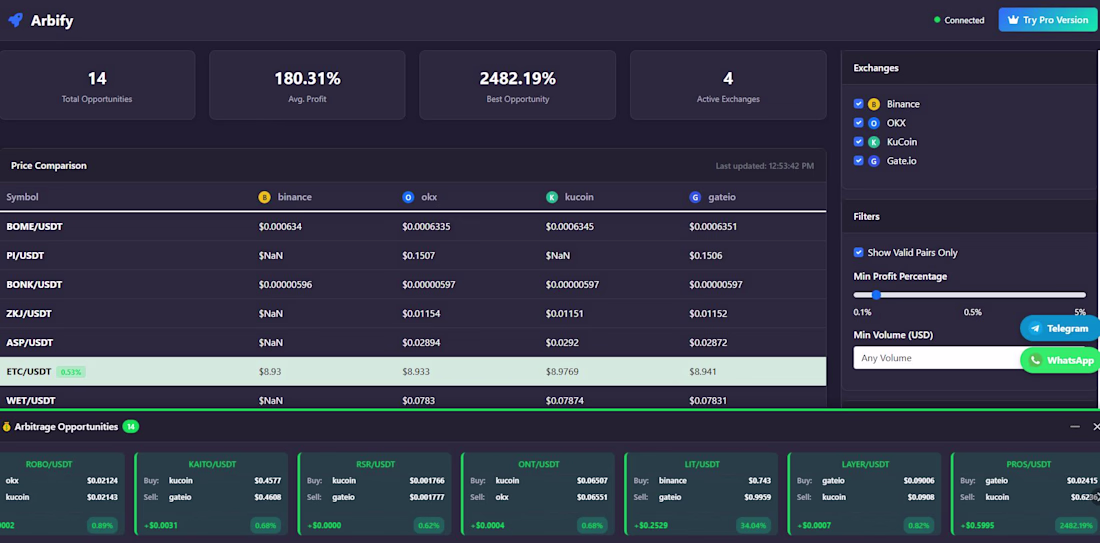Select the BONK/USDT row symbol
This screenshot has height=543, width=1100.
pyautogui.click(x=34, y=285)
